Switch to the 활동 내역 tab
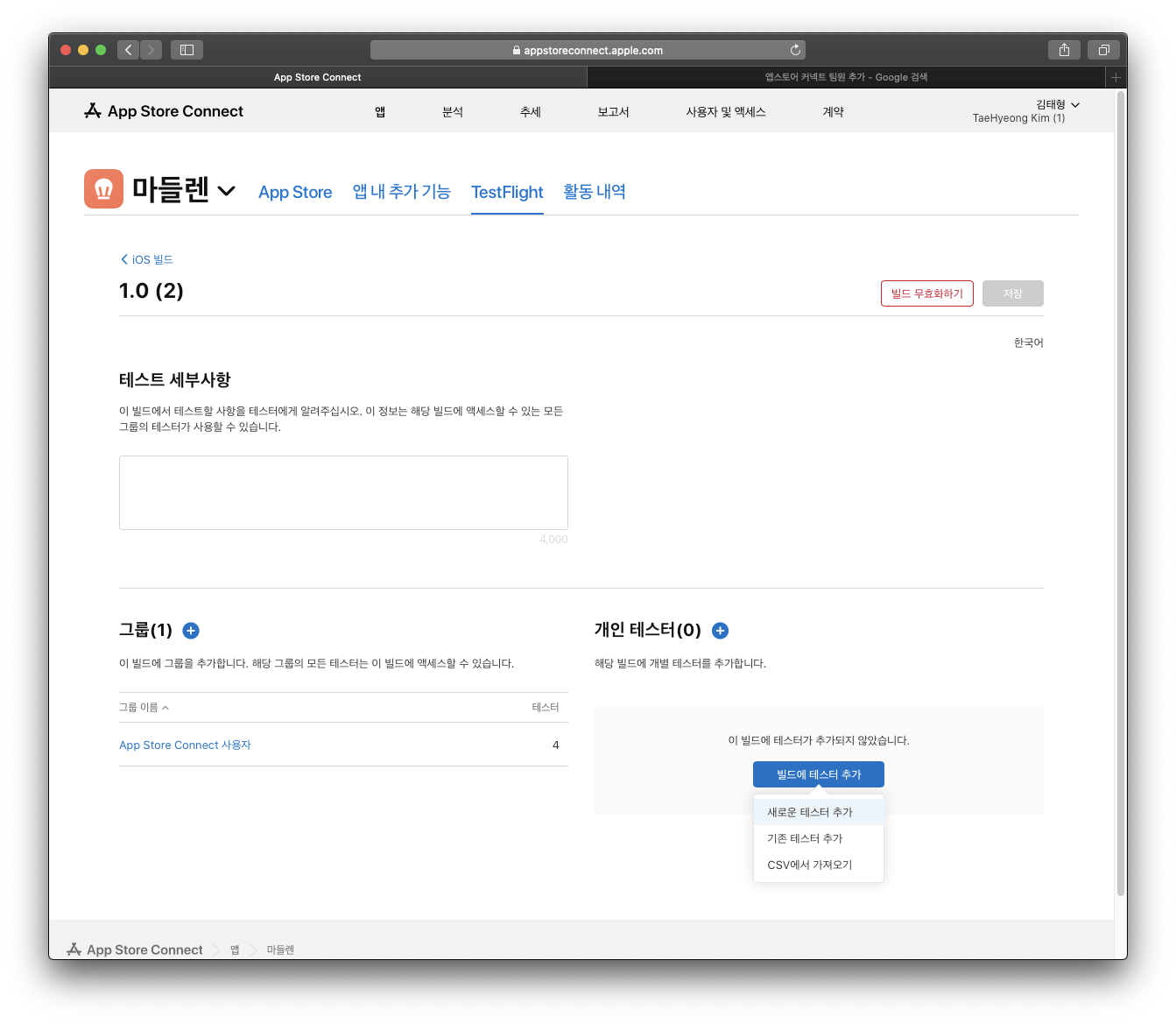This screenshot has width=1176, height=1024. pyautogui.click(x=595, y=192)
